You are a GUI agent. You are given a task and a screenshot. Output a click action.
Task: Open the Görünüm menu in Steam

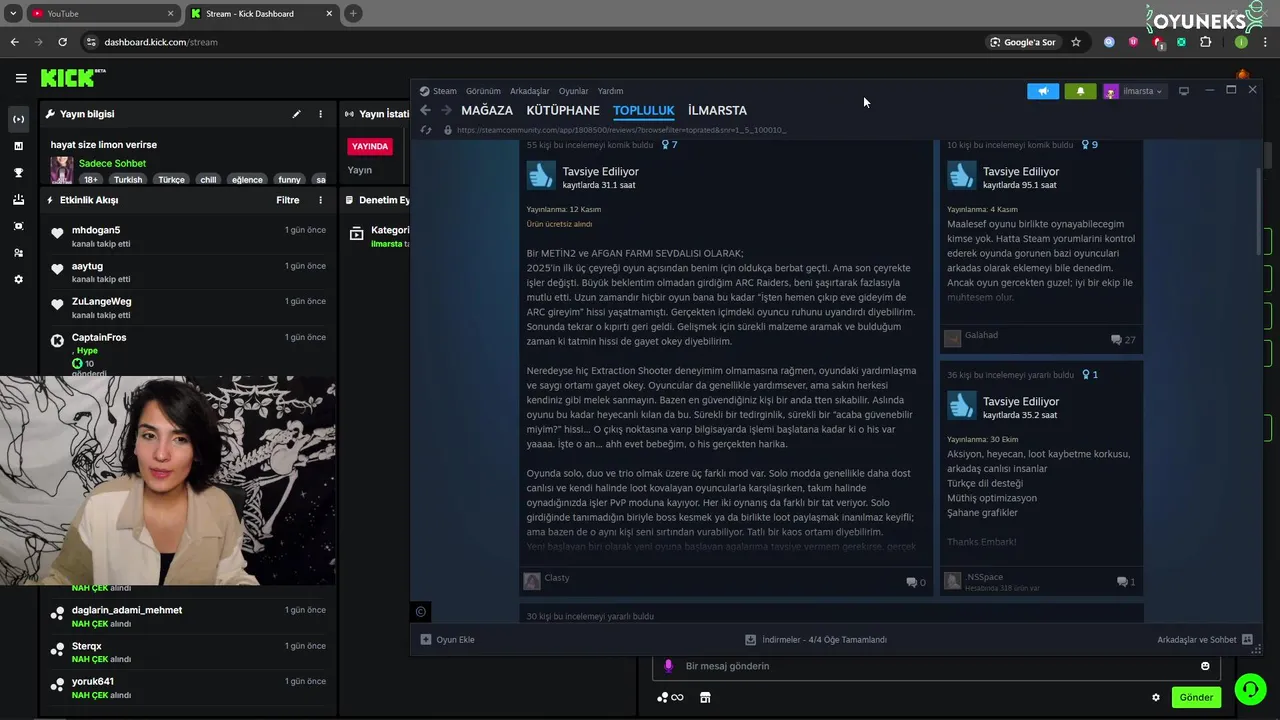[x=483, y=91]
